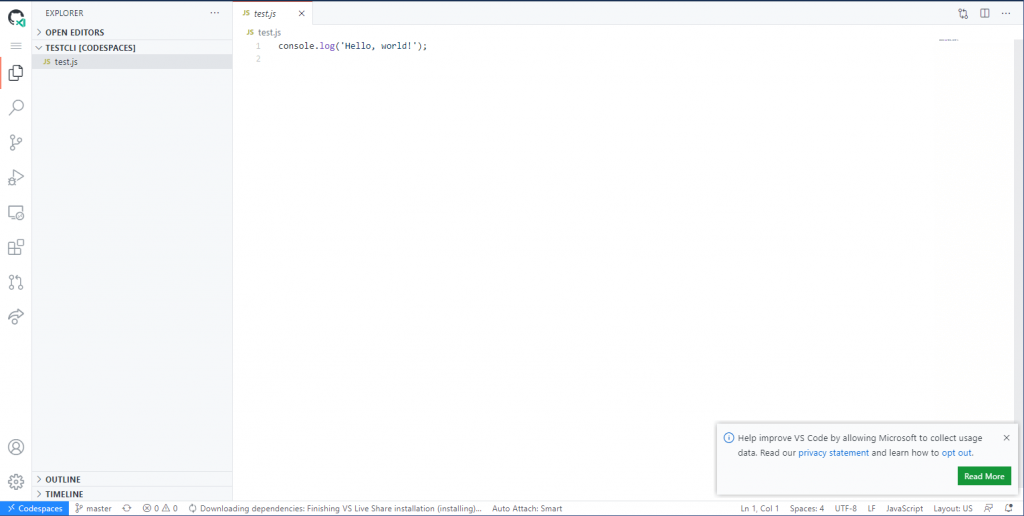Open the Source Control branch view

[16, 142]
